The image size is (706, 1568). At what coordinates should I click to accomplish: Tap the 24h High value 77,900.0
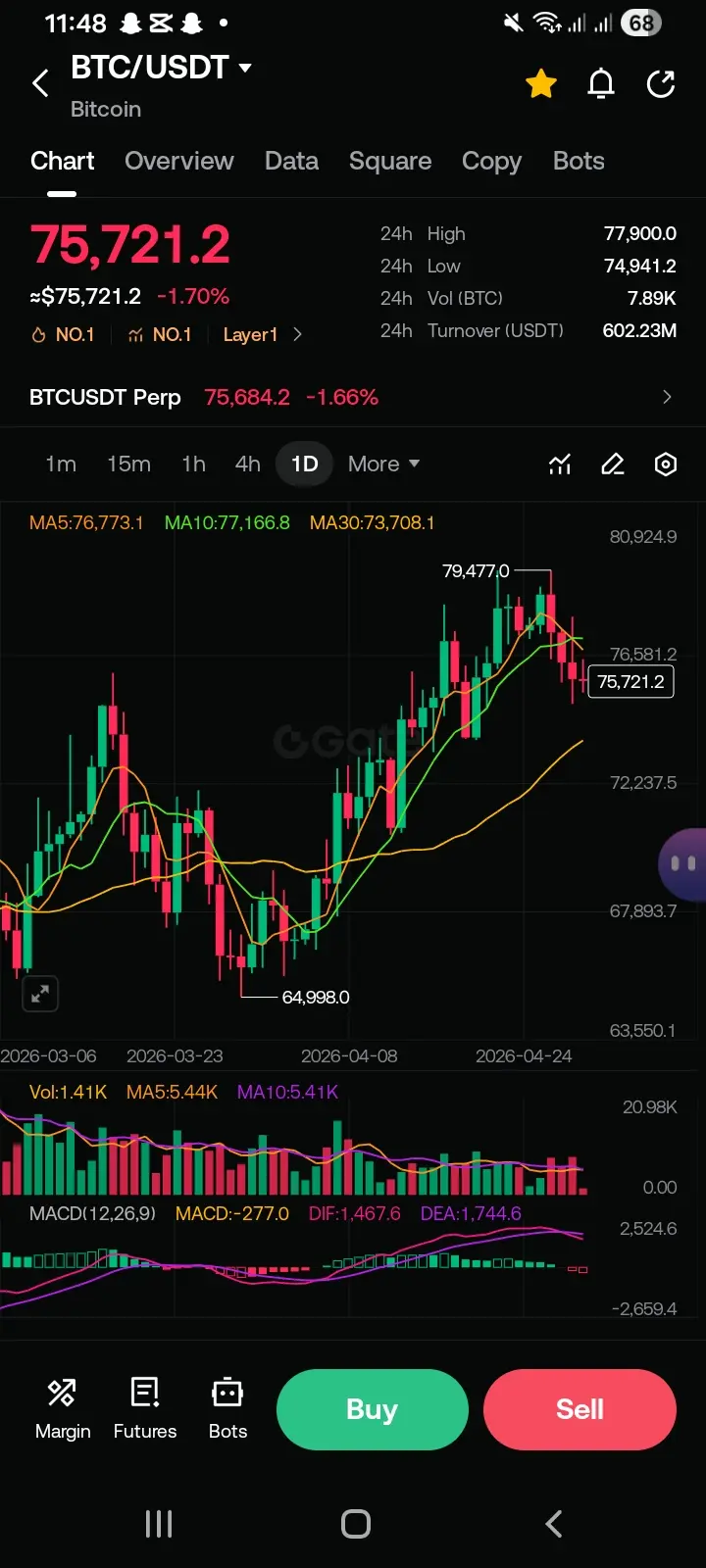[639, 233]
